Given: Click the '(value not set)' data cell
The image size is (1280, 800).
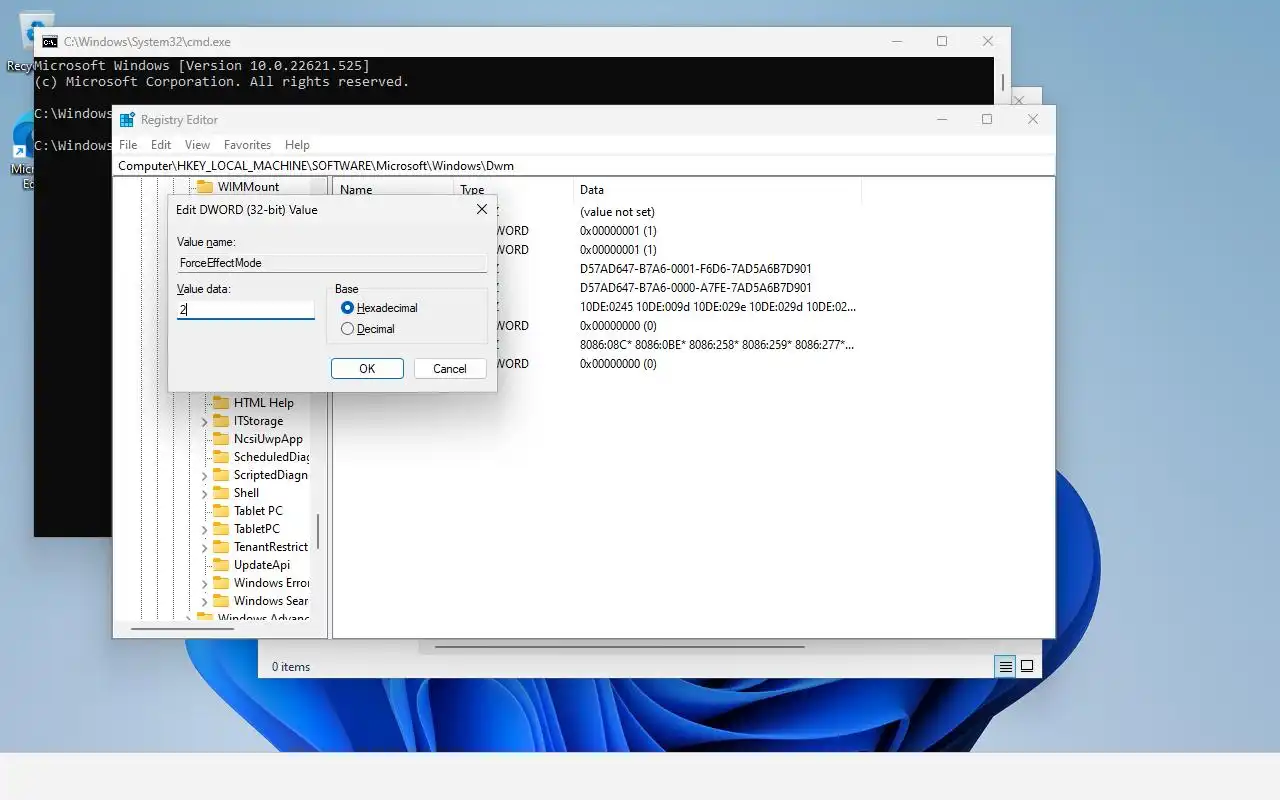Looking at the screenshot, I should tap(617, 212).
